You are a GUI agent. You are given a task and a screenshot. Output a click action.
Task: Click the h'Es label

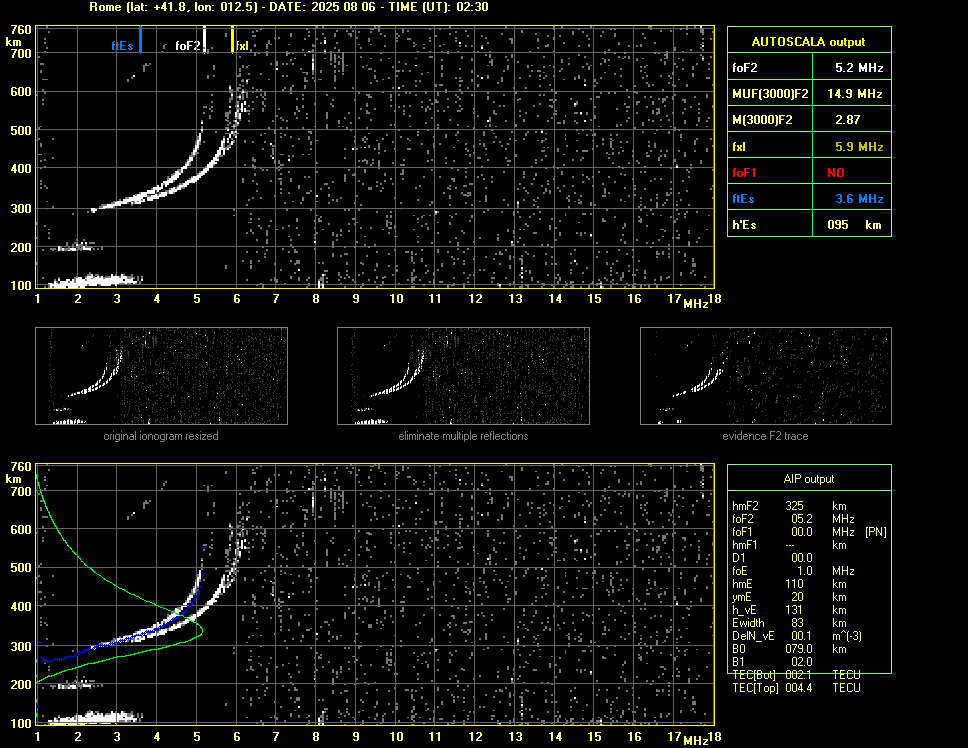(744, 225)
